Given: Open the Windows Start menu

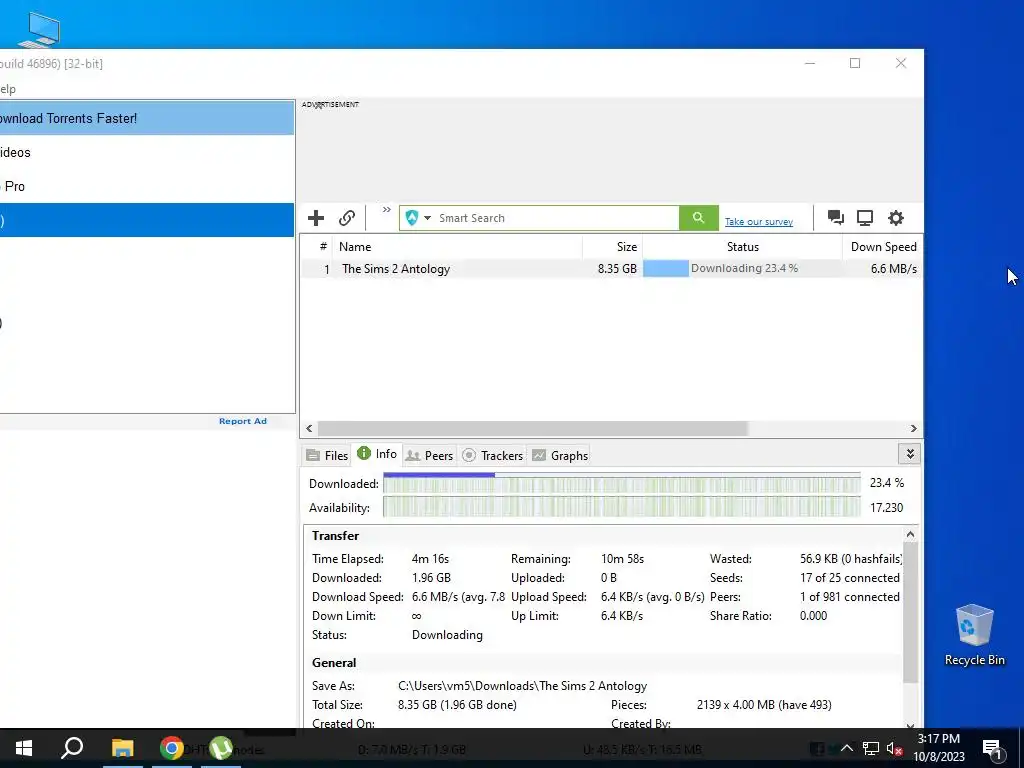Looking at the screenshot, I should point(24,748).
